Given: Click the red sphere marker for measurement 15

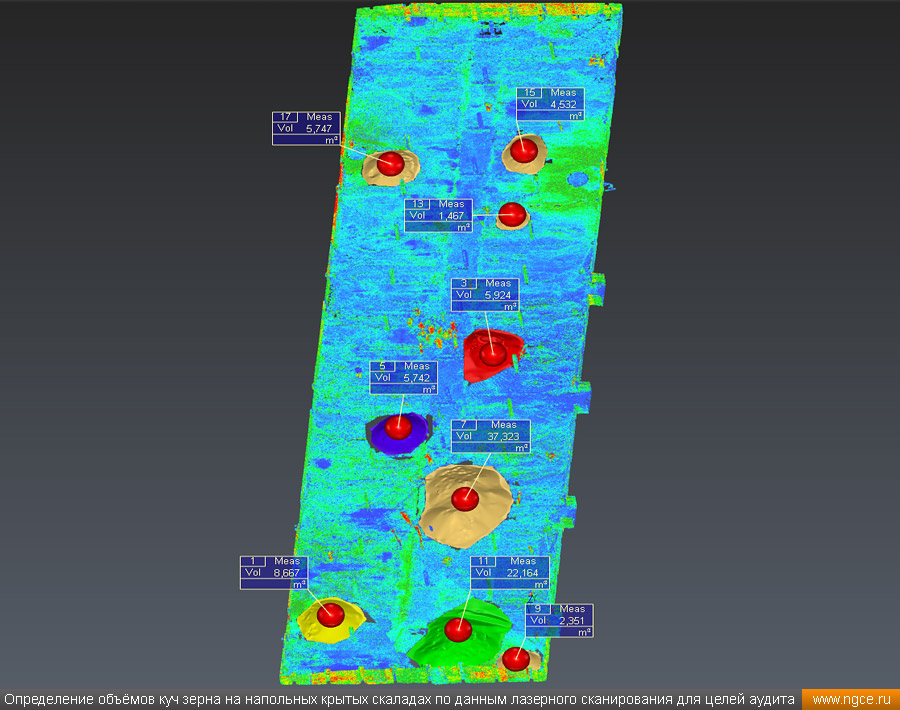Looking at the screenshot, I should (521, 151).
